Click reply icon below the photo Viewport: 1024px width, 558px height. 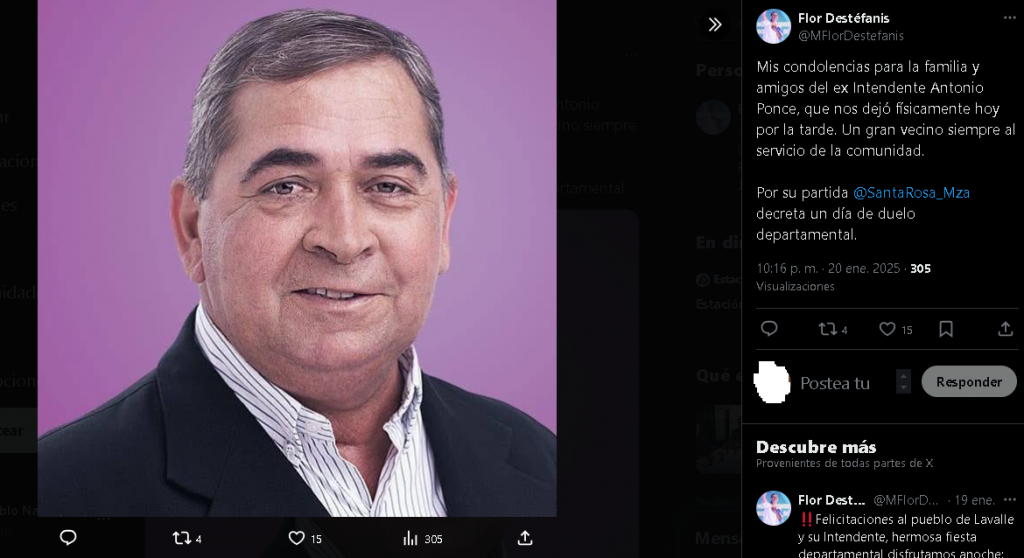coord(68,538)
